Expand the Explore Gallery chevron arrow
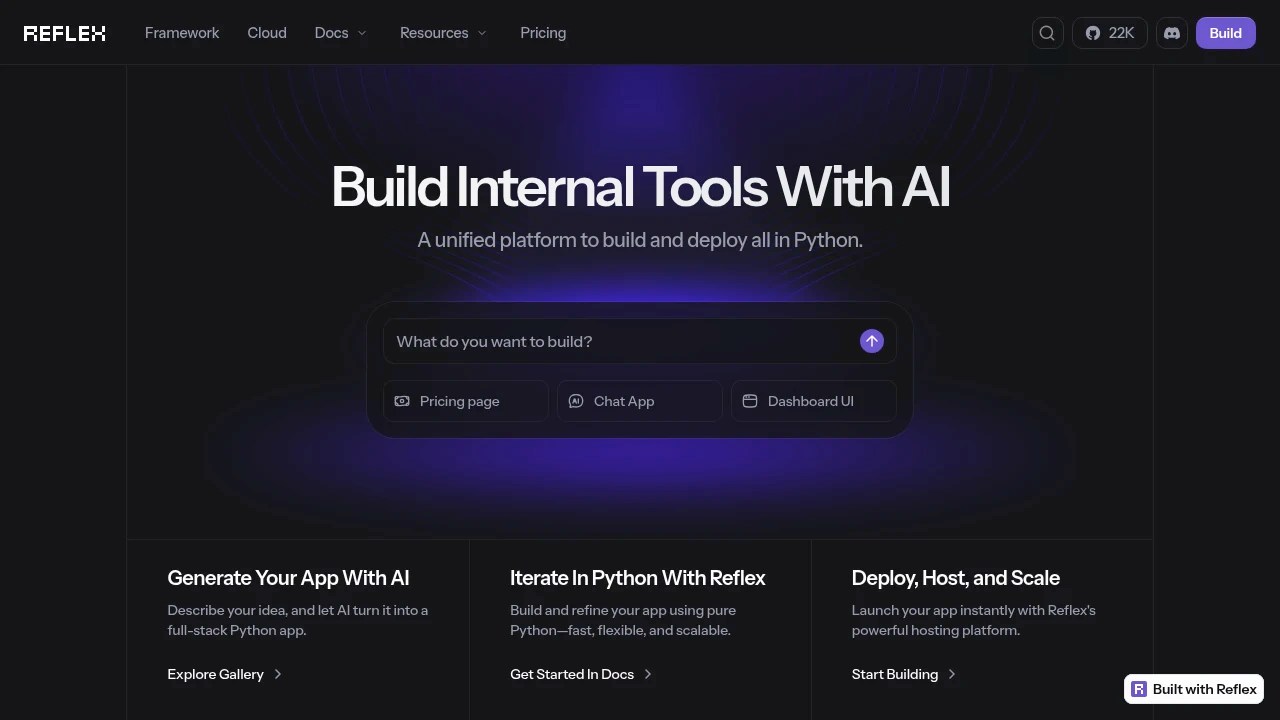The height and width of the screenshot is (720, 1280). (276, 674)
